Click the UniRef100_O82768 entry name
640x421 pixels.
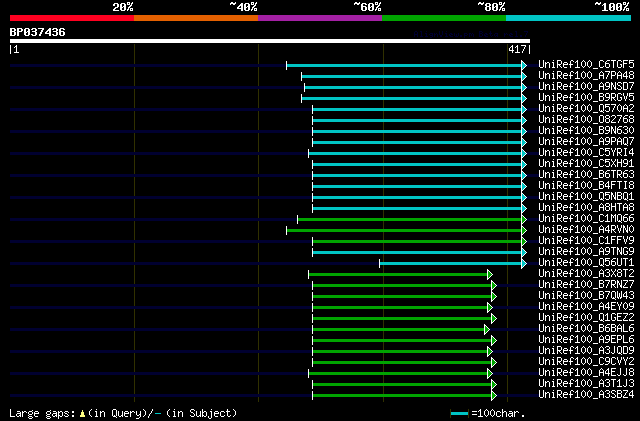tap(586, 120)
